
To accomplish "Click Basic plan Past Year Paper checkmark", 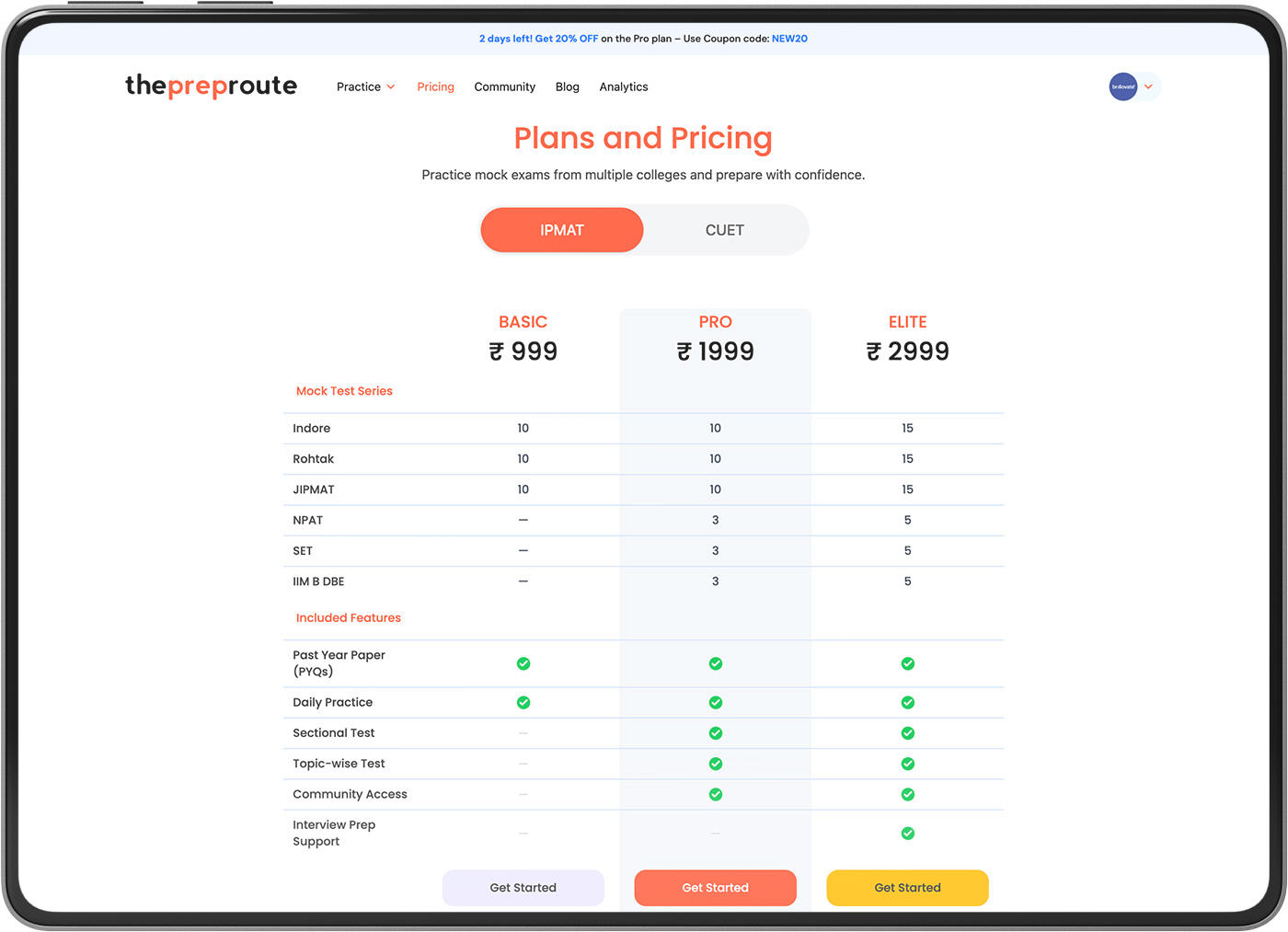I will pos(523,663).
